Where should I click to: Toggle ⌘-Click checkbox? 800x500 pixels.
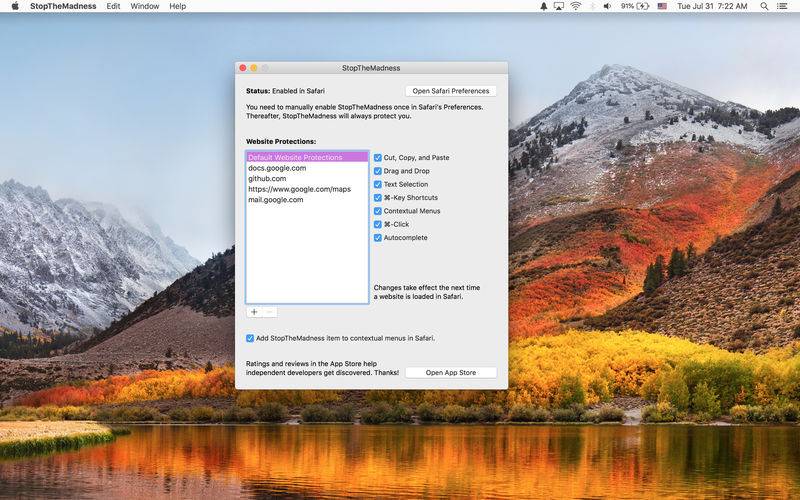[378, 224]
